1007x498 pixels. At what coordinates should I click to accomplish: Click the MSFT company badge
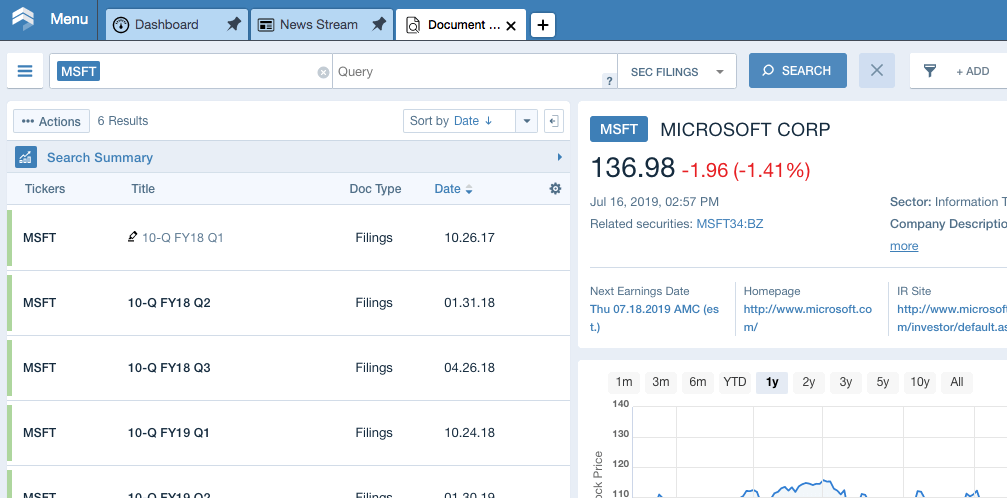pyautogui.click(x=619, y=129)
